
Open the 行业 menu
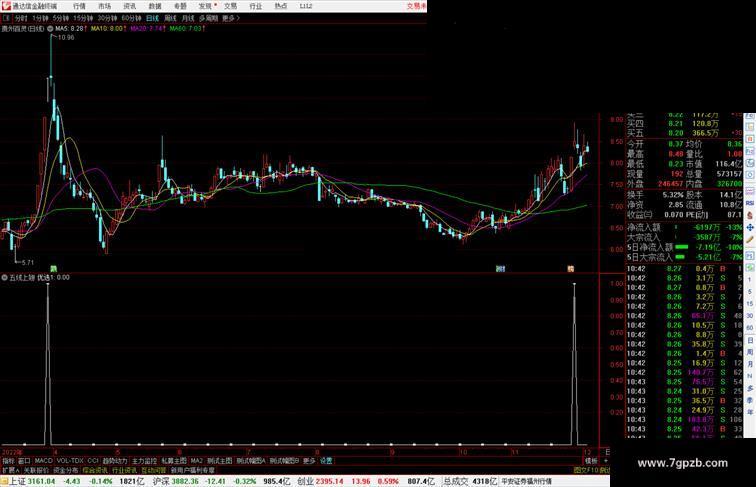[256, 6]
